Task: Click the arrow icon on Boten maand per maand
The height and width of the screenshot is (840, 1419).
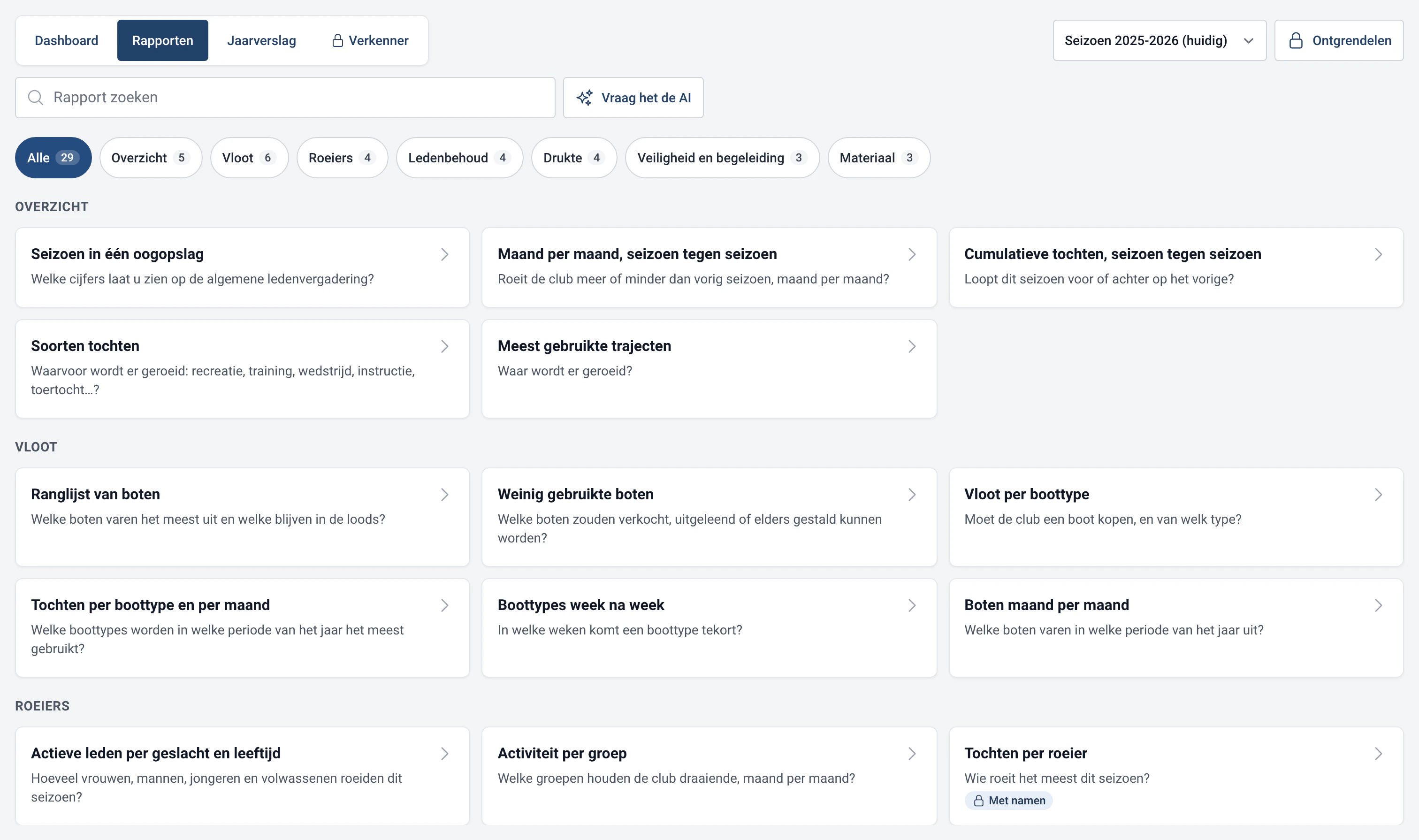Action: tap(1378, 606)
